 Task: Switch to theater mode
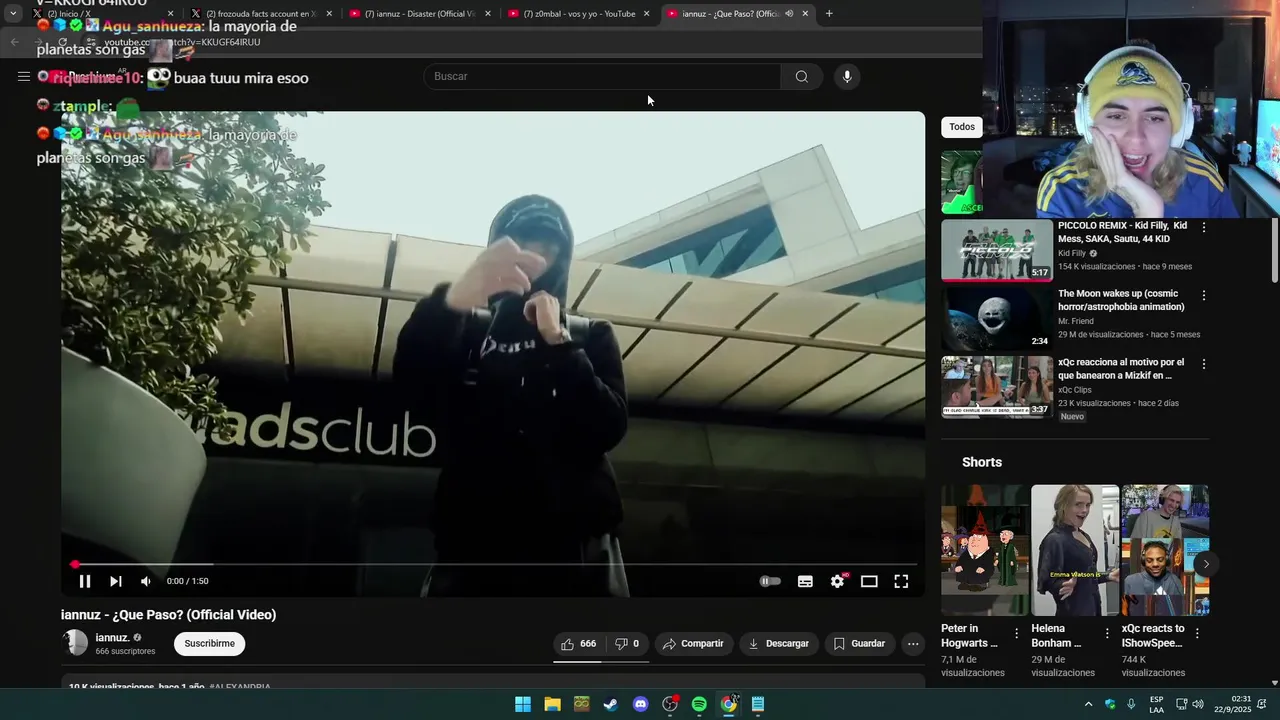coord(869,581)
